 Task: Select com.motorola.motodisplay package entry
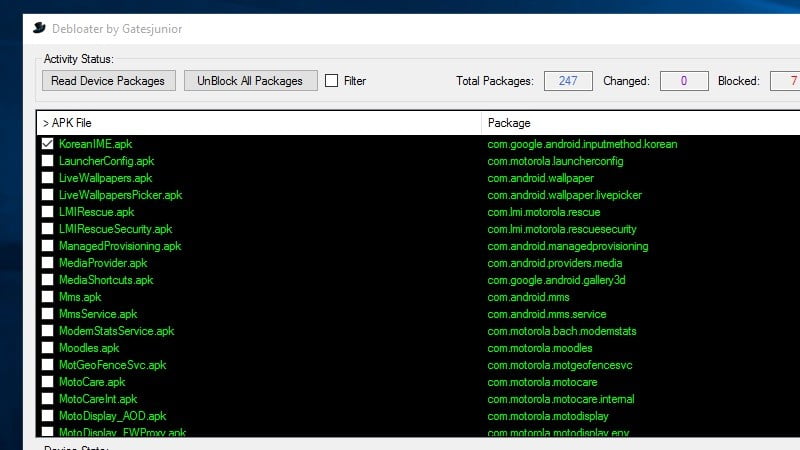pos(562,416)
